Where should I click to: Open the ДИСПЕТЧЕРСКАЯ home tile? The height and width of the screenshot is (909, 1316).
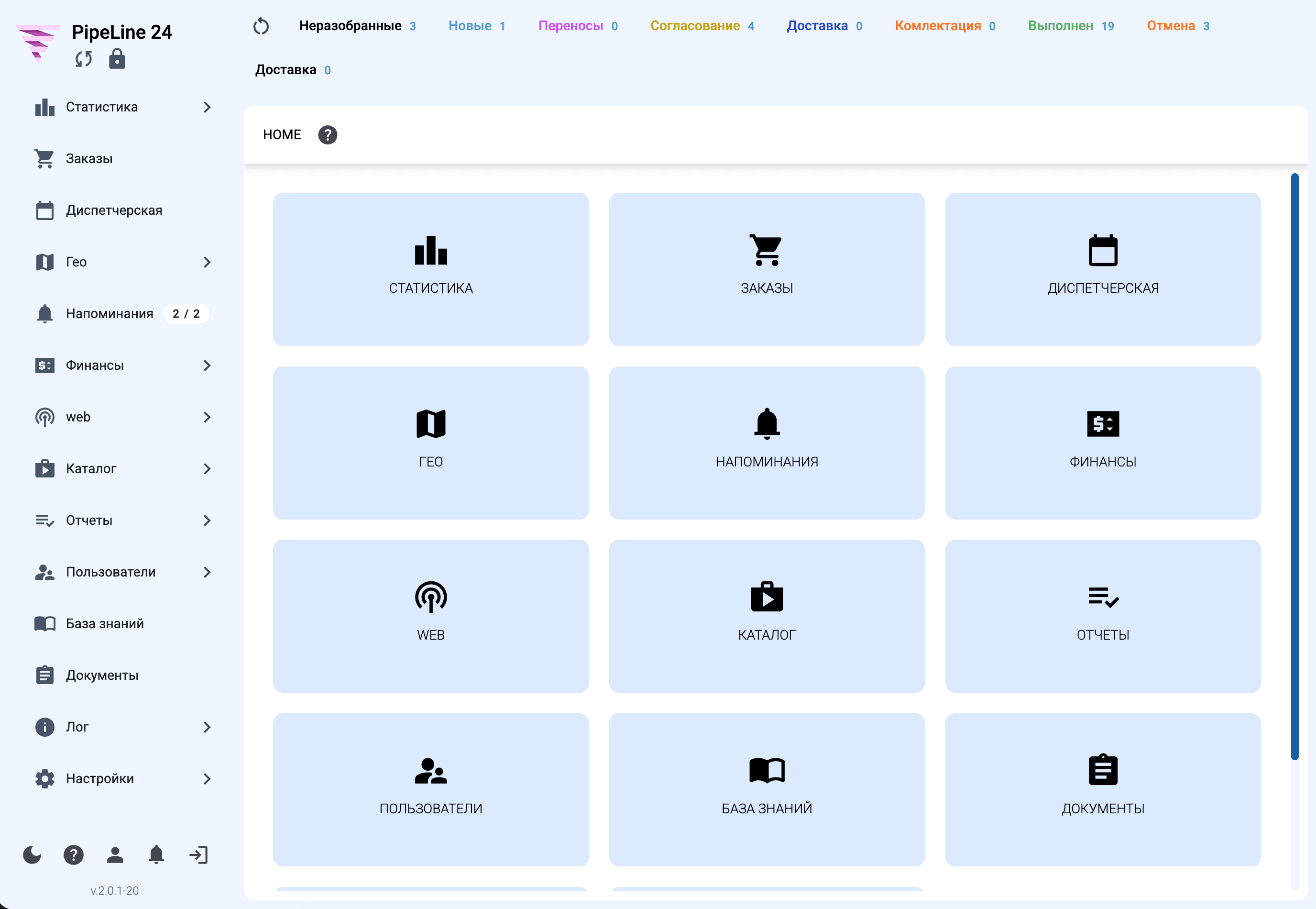[1103, 269]
